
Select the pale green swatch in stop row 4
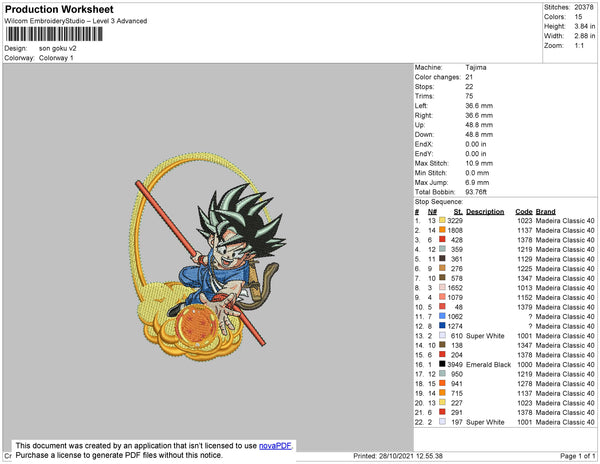pyautogui.click(x=442, y=249)
